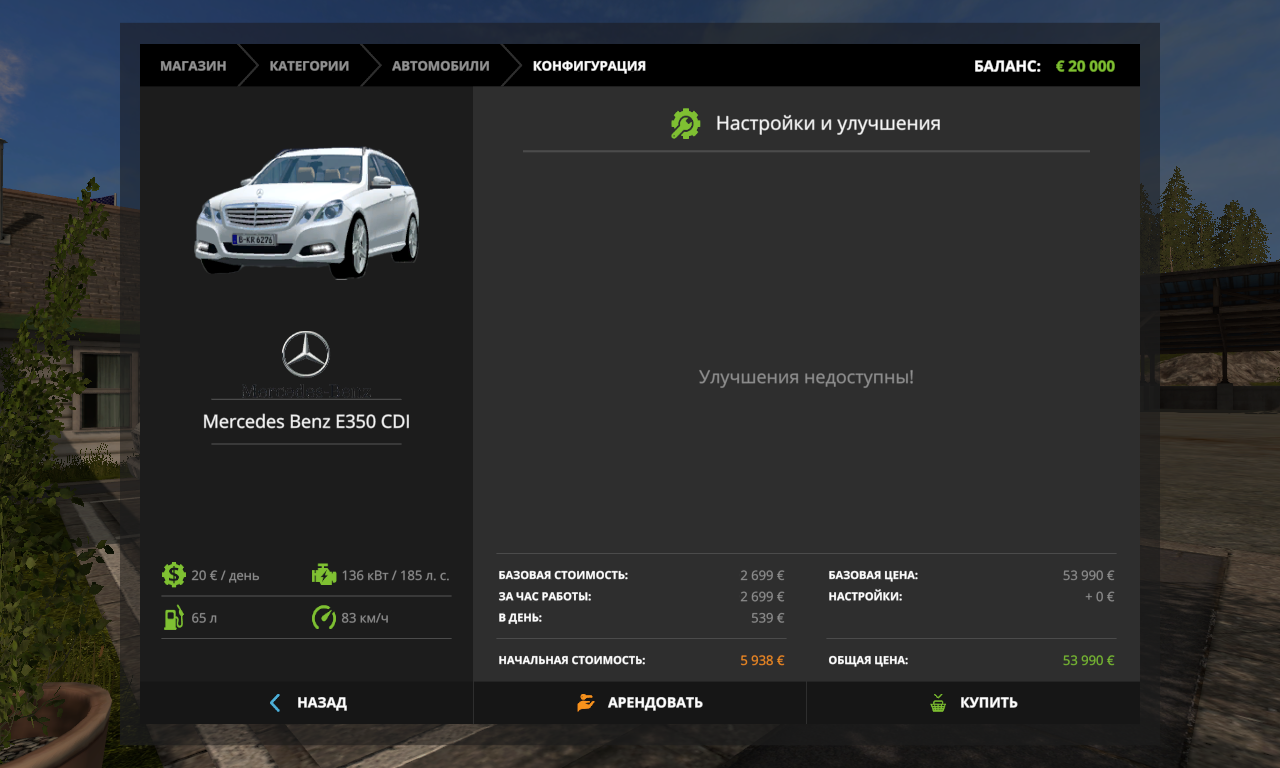Click the blue back arrow icon
The height and width of the screenshot is (768, 1280).
(276, 703)
